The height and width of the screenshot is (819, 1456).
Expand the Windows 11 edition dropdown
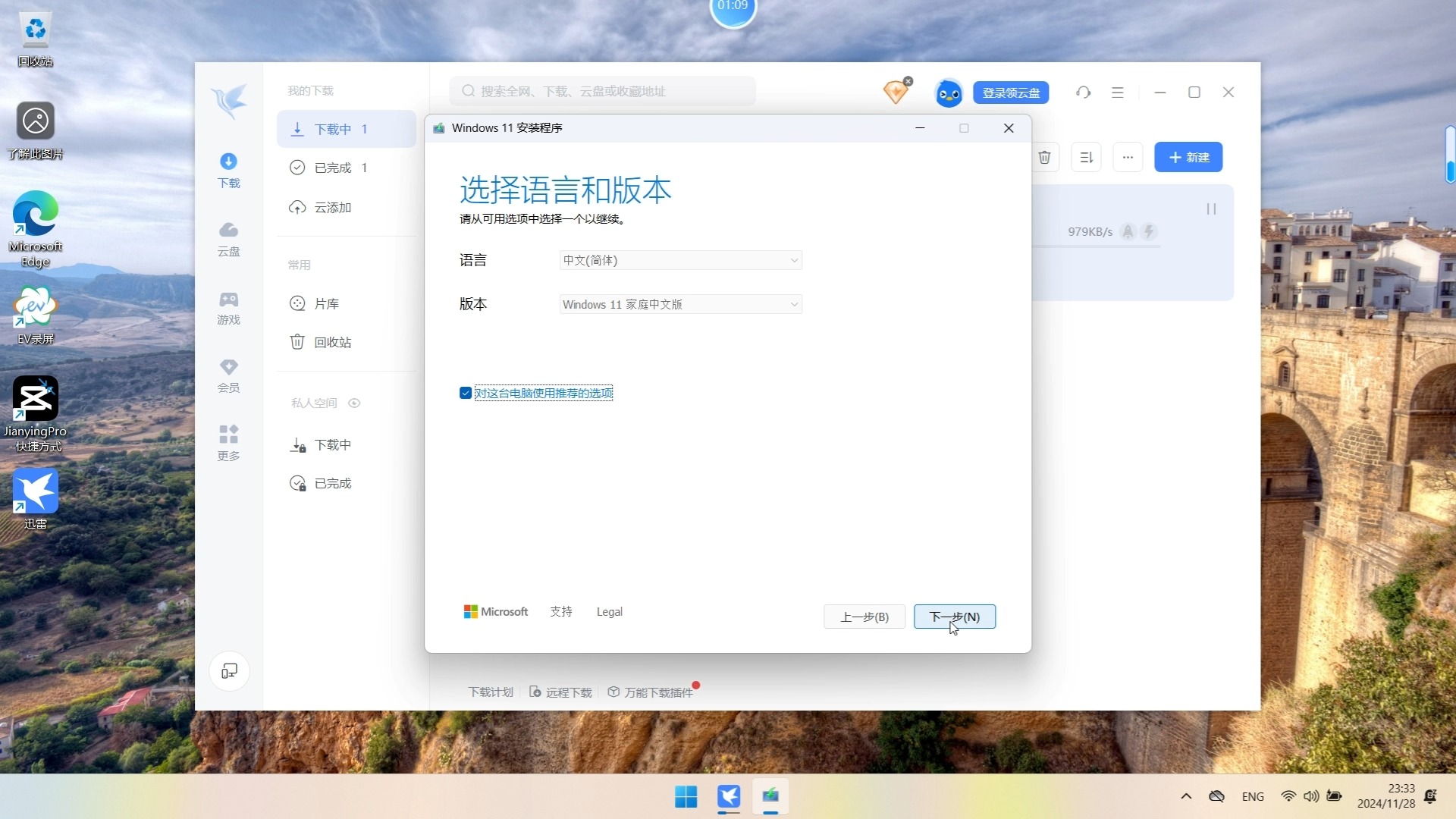click(680, 304)
